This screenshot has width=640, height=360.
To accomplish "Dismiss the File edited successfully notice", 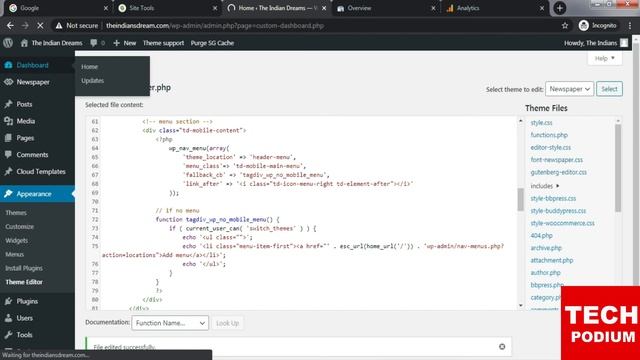I will [x=502, y=347].
